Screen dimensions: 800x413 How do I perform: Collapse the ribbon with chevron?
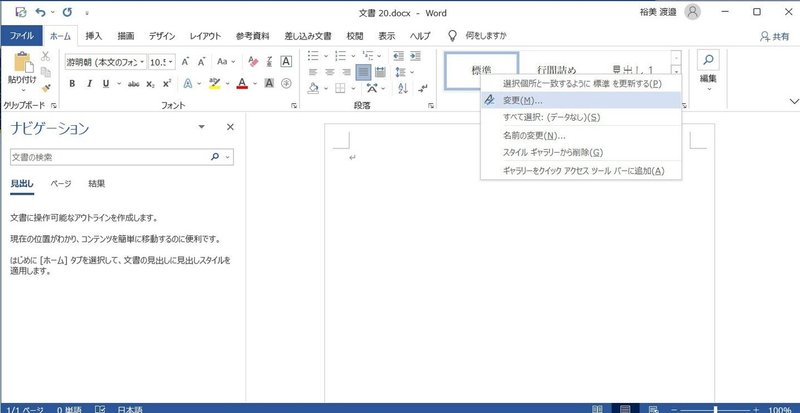point(793,101)
